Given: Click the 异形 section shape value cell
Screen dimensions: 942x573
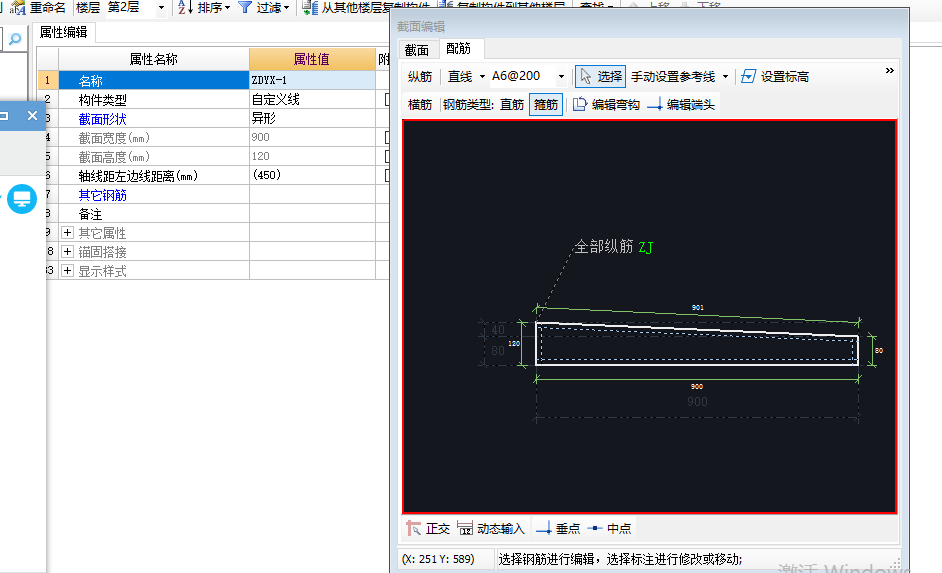Looking at the screenshot, I should point(312,118).
